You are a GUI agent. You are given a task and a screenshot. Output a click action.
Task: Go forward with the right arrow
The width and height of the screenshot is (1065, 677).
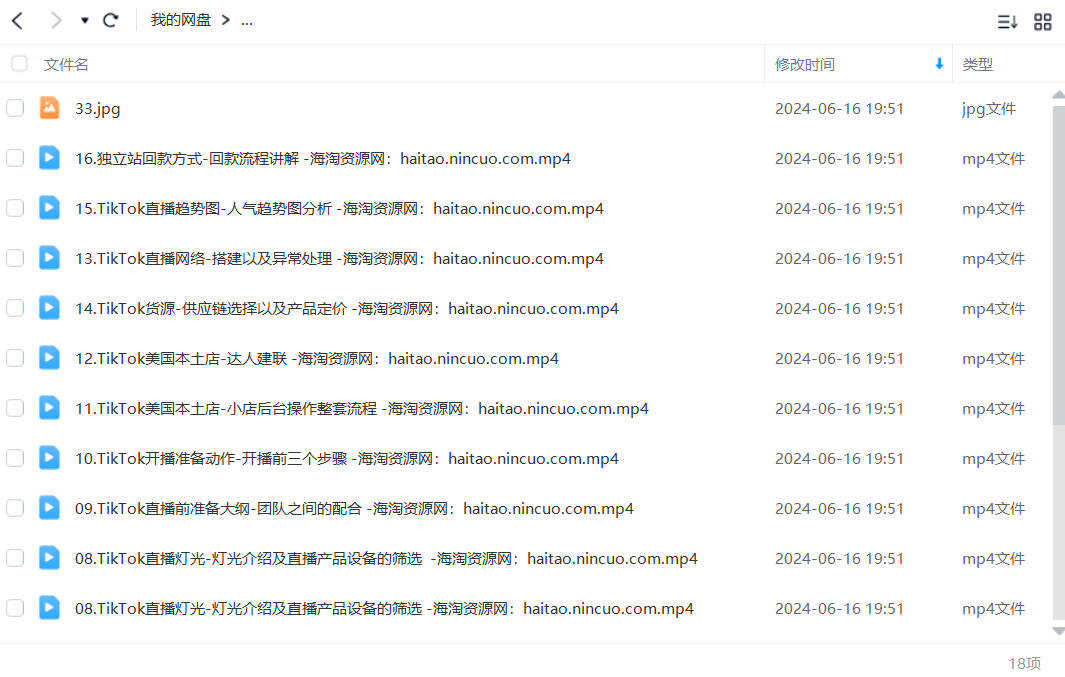pyautogui.click(x=56, y=21)
